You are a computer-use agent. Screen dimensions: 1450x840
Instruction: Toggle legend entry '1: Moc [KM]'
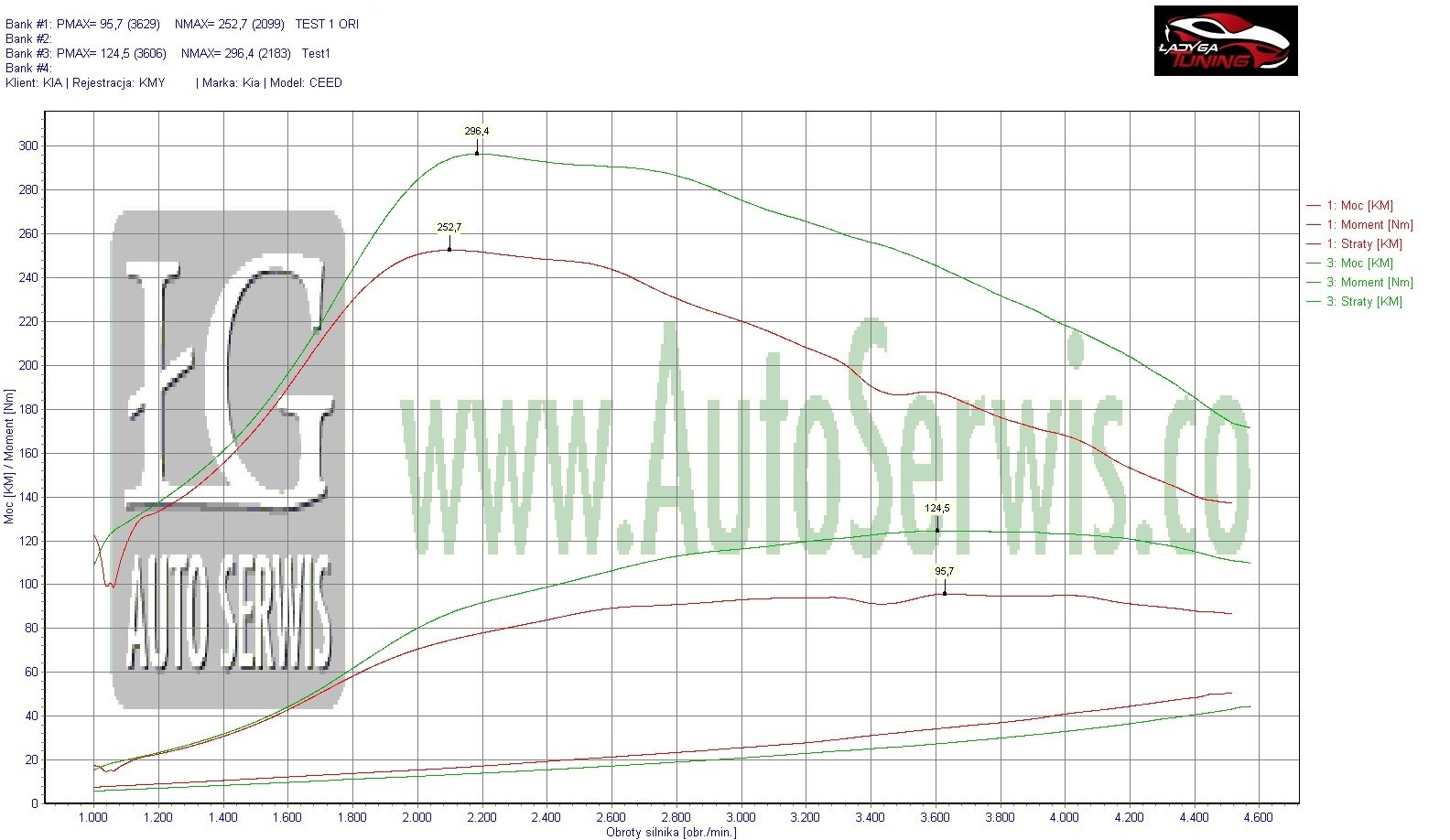[1359, 206]
